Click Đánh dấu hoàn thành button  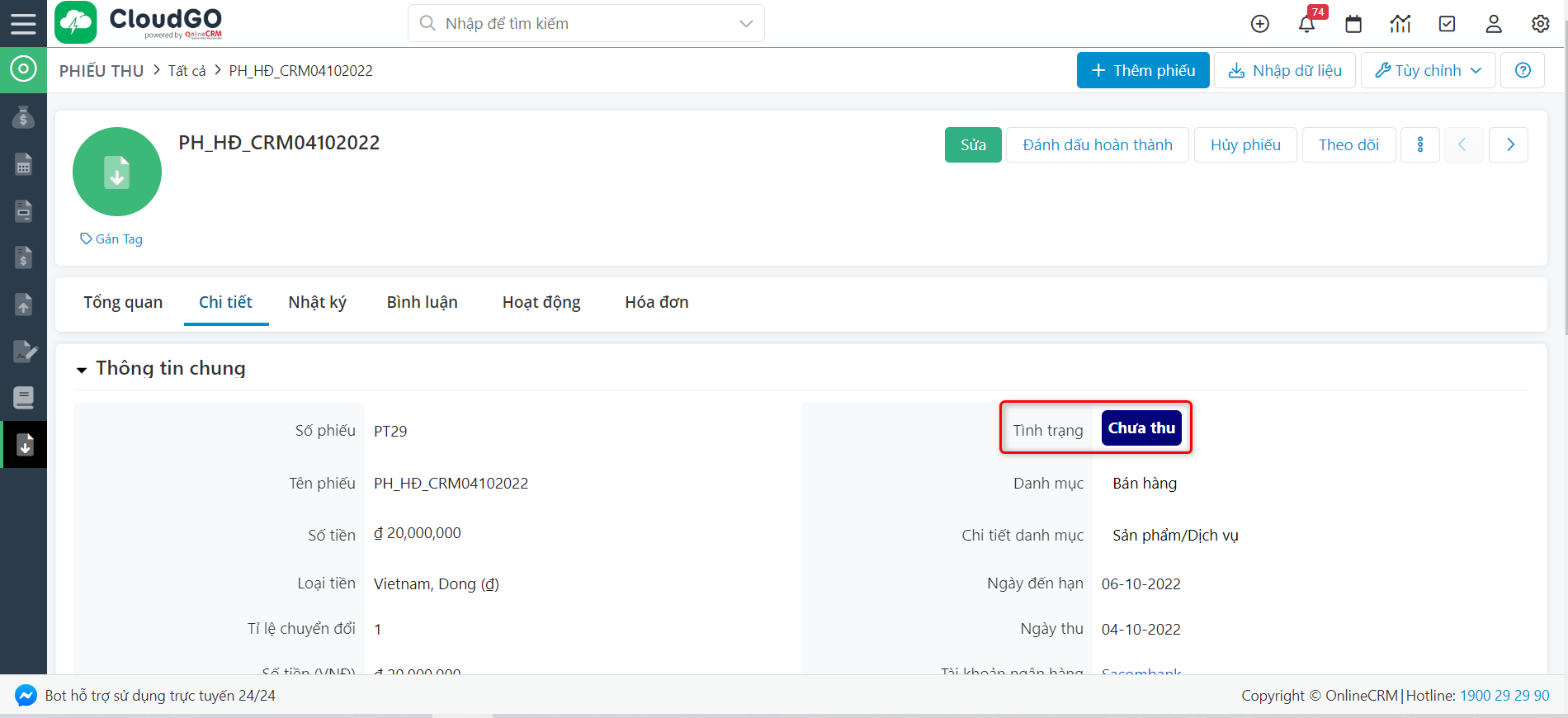[1097, 145]
